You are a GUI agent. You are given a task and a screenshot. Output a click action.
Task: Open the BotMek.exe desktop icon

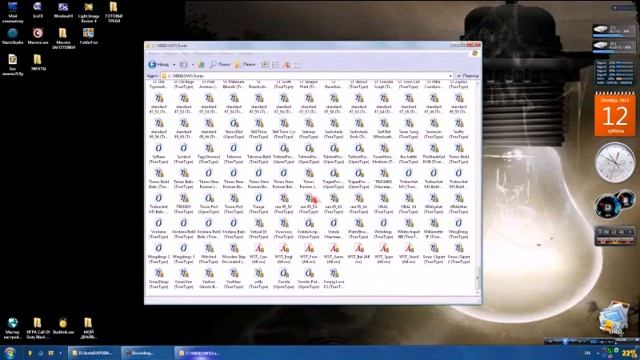point(63,327)
